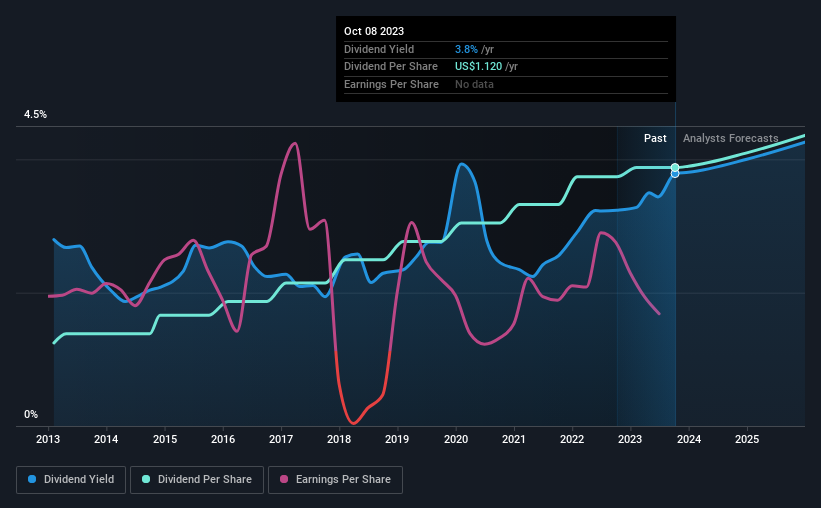Screen dimensions: 821x508
Task: Click the 2013 x-axis label
Action: point(48,439)
